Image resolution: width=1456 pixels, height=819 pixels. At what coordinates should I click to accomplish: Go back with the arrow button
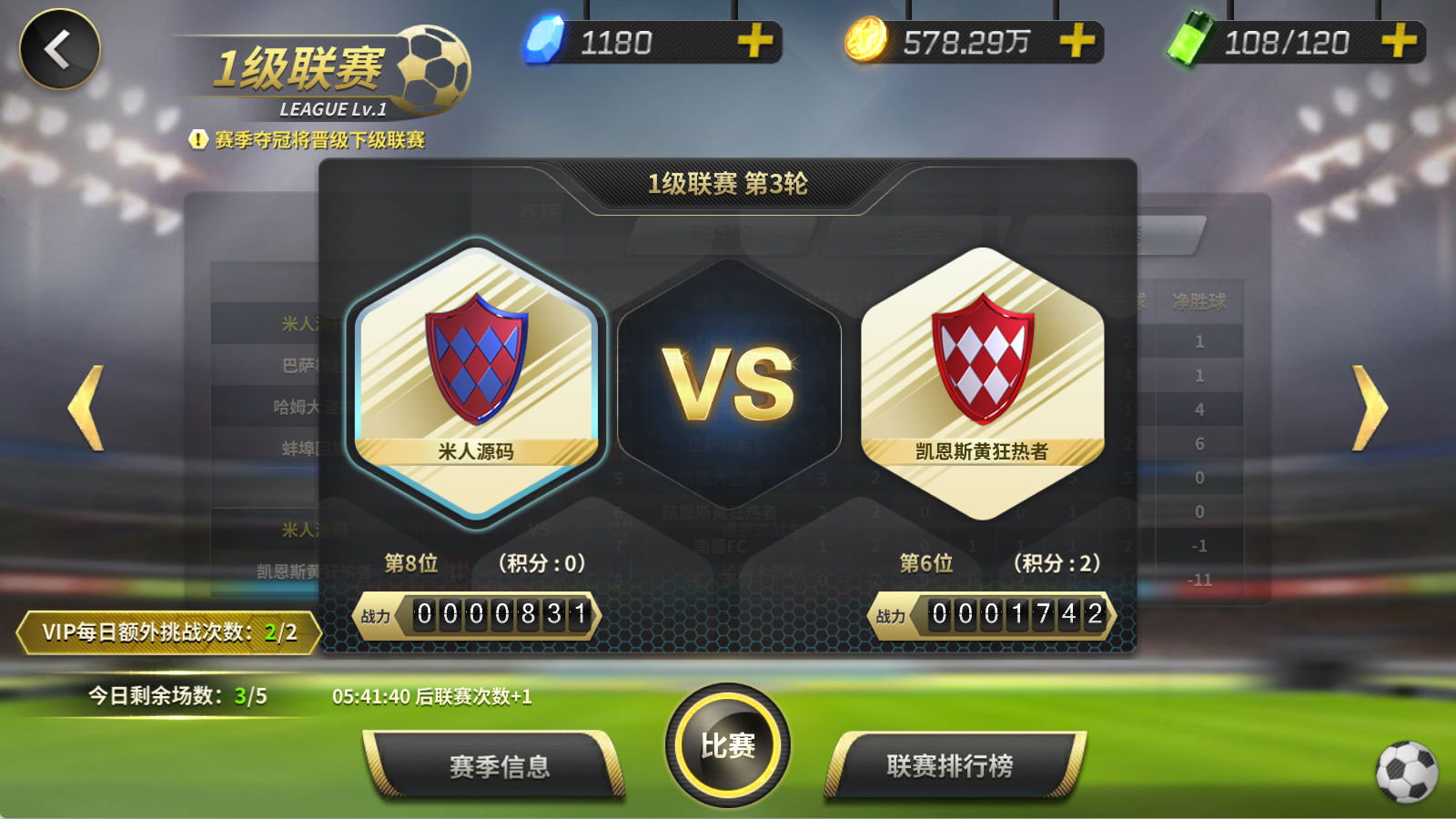point(60,49)
